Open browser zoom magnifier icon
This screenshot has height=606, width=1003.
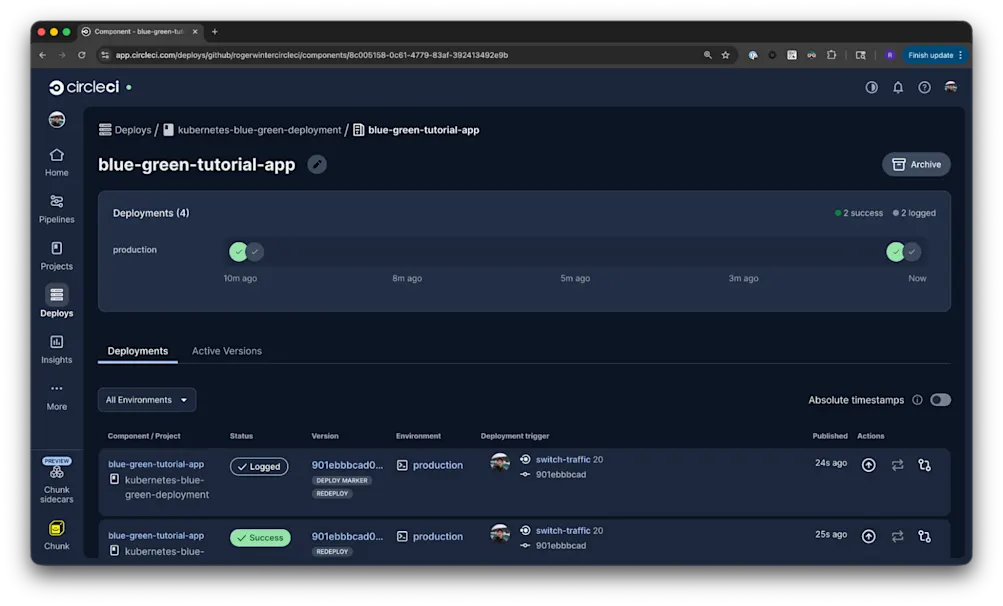[707, 55]
